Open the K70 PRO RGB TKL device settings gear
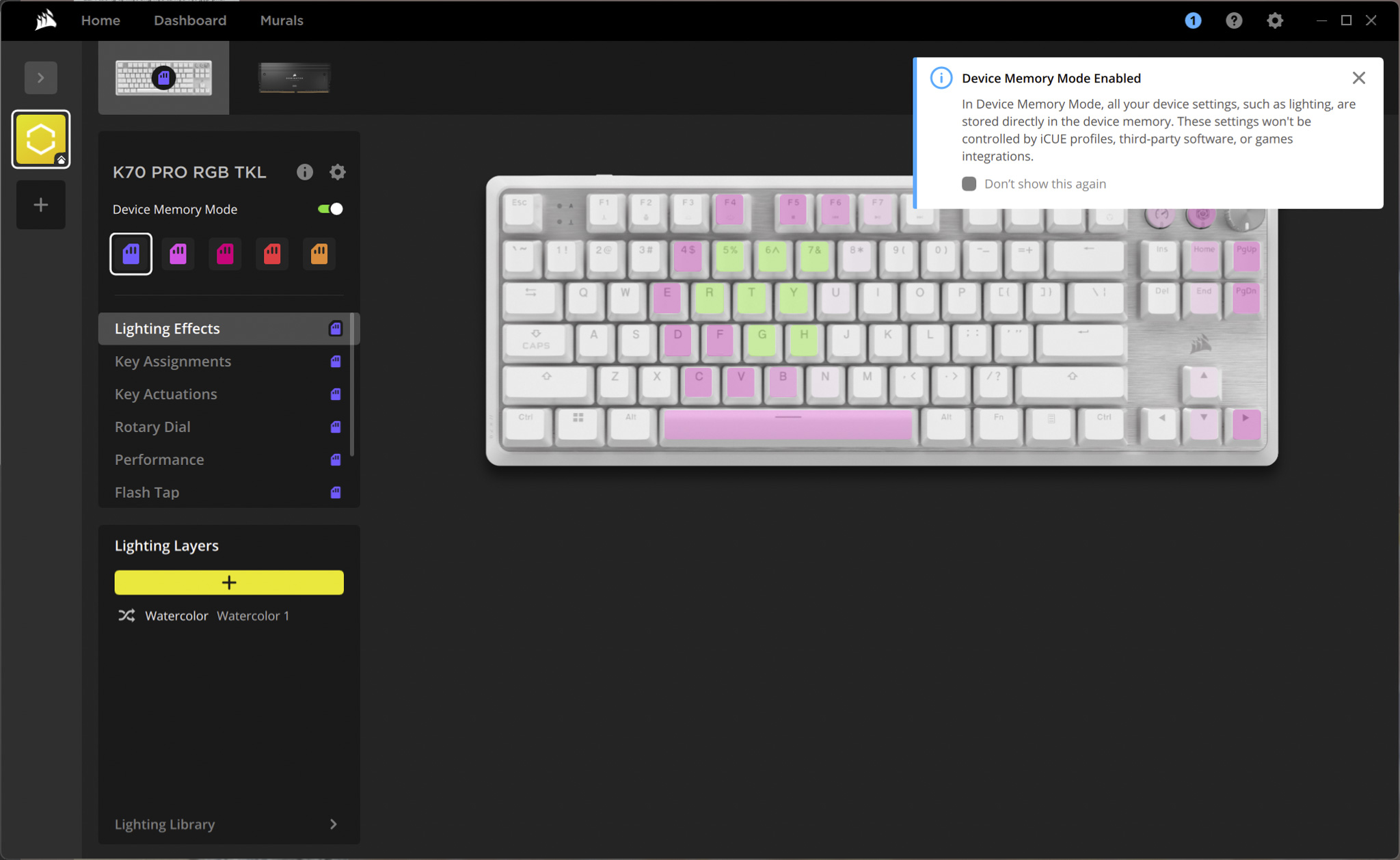Viewport: 1400px width, 860px height. (x=337, y=172)
